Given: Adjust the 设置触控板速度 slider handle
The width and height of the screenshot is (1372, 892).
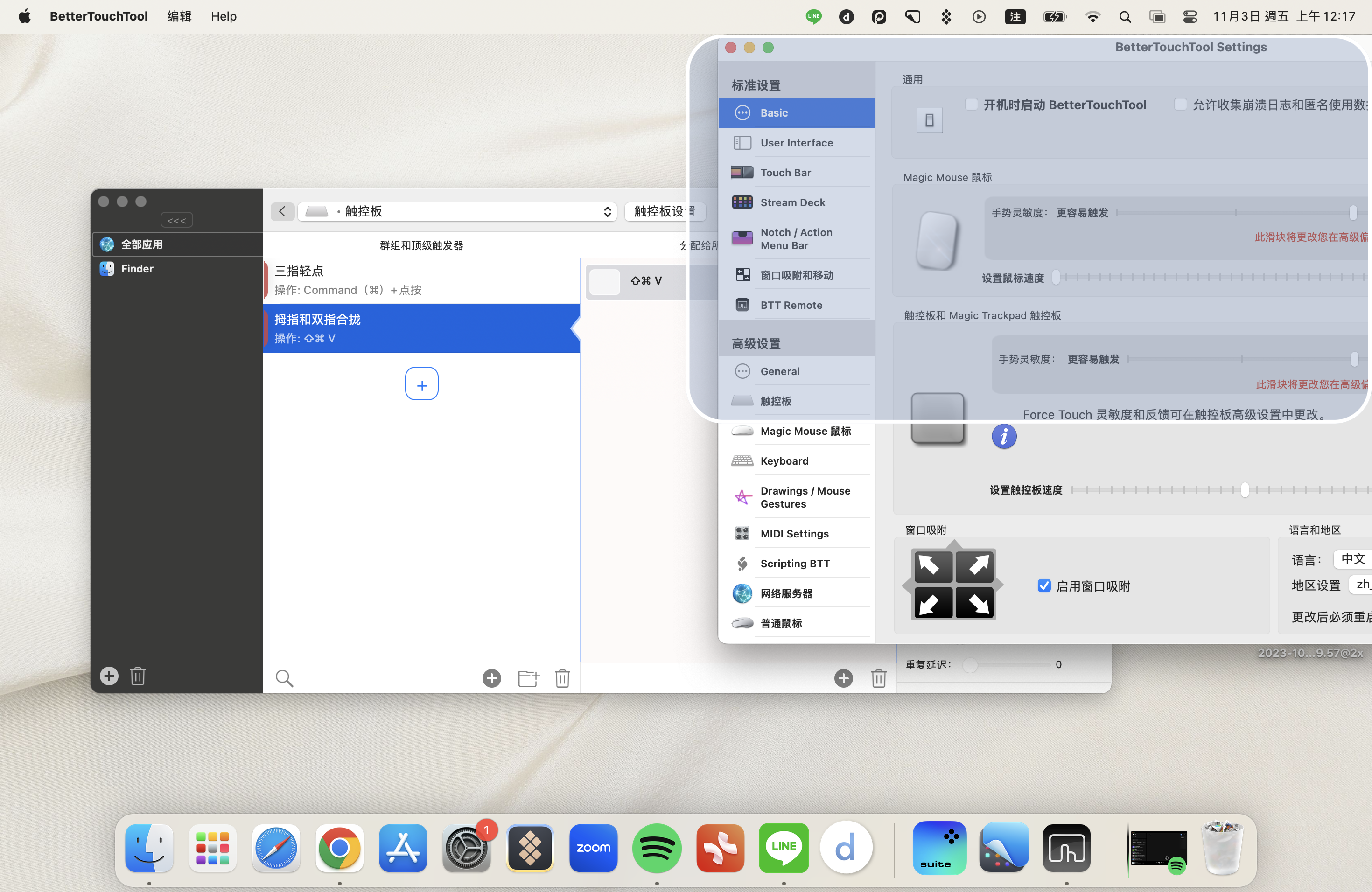Looking at the screenshot, I should click(x=1245, y=489).
